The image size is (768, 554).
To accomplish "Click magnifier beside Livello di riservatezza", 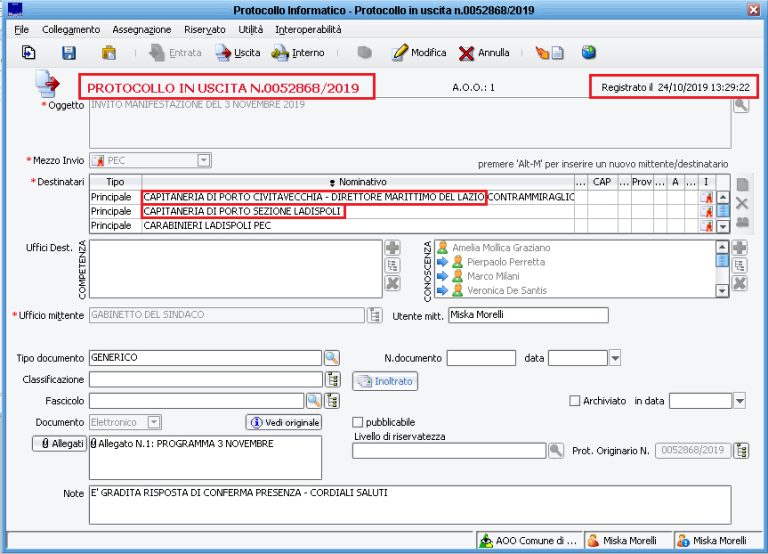I will point(555,450).
